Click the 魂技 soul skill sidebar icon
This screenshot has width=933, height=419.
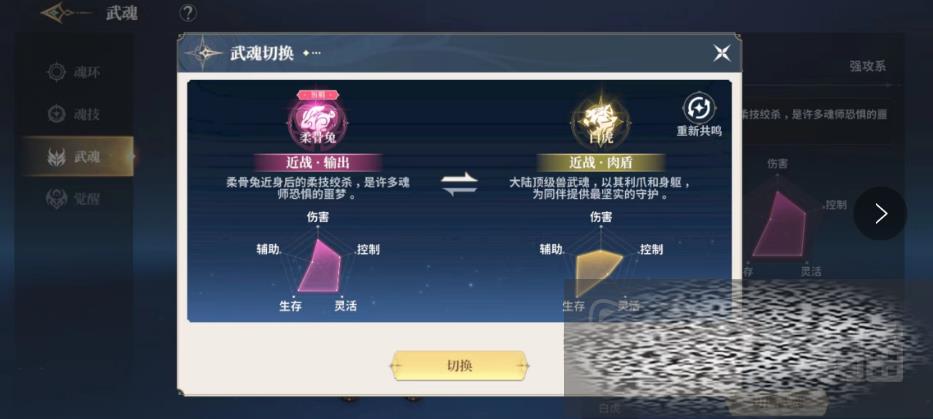coord(57,114)
